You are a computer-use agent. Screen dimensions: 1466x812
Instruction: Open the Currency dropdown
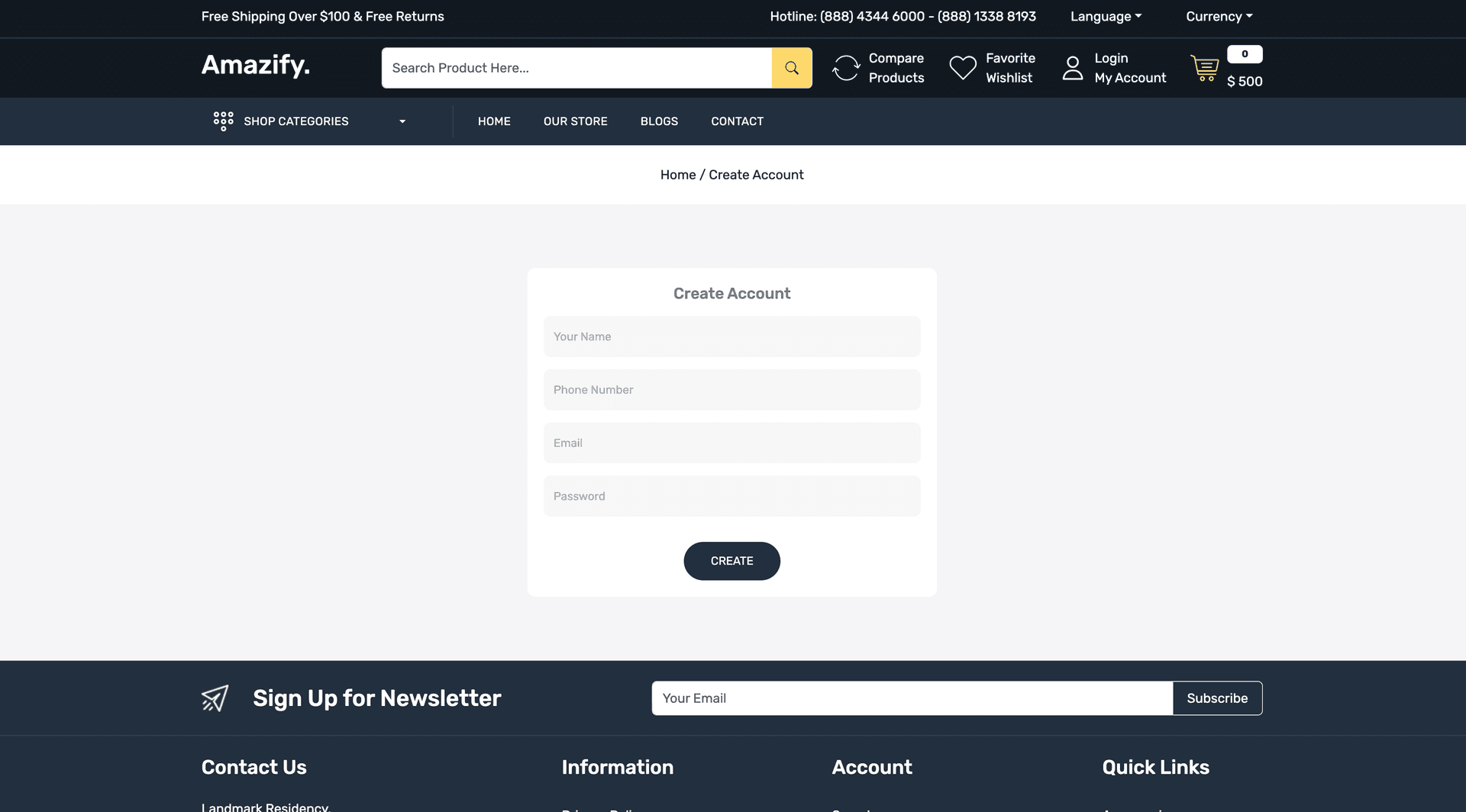click(1219, 17)
